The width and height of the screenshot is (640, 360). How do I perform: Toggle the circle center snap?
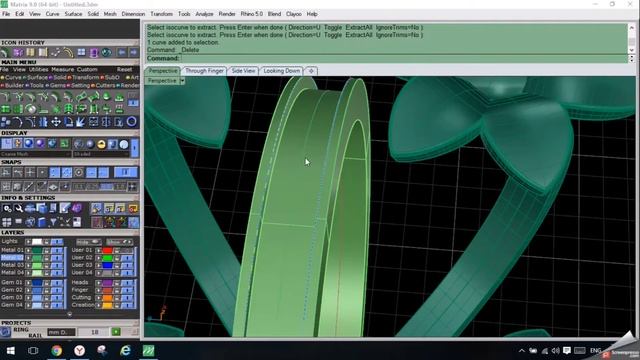click(x=79, y=172)
